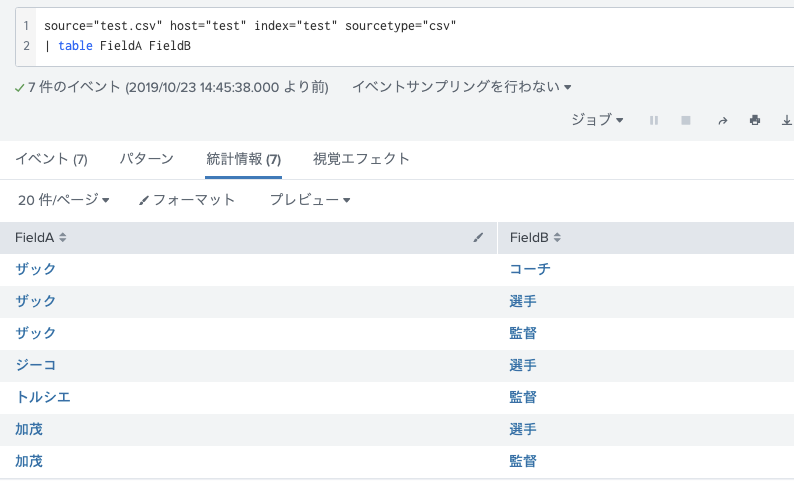Click into the search query editor

pyautogui.click(x=400, y=35)
